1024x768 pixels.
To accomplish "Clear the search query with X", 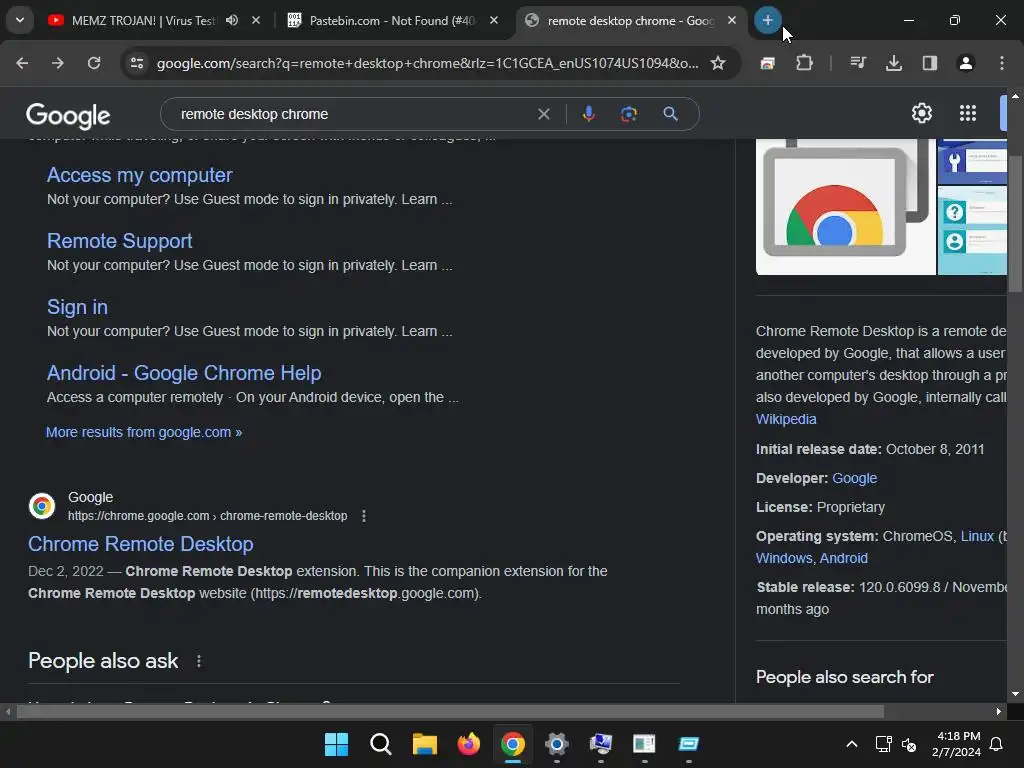I will click(543, 114).
